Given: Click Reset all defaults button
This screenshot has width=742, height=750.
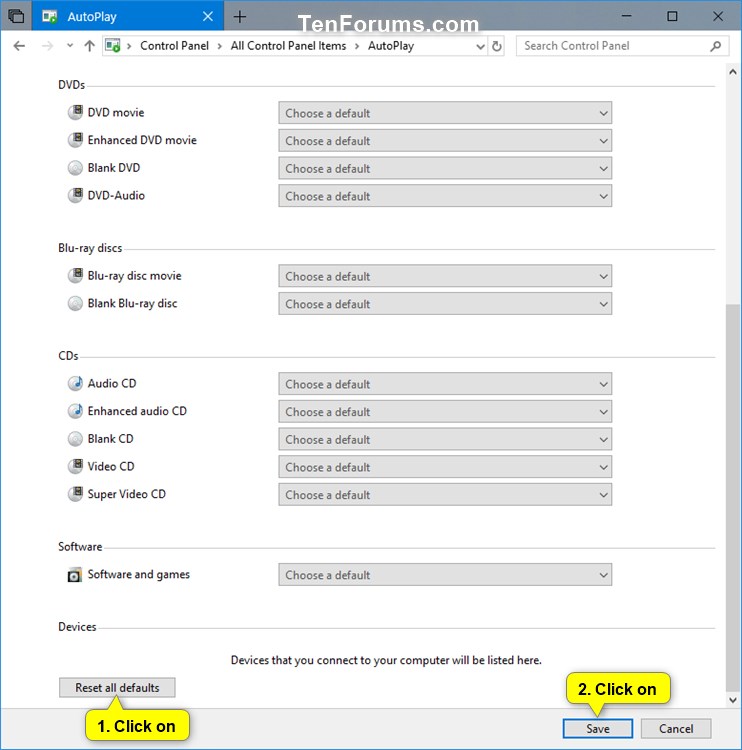Looking at the screenshot, I should tap(117, 688).
